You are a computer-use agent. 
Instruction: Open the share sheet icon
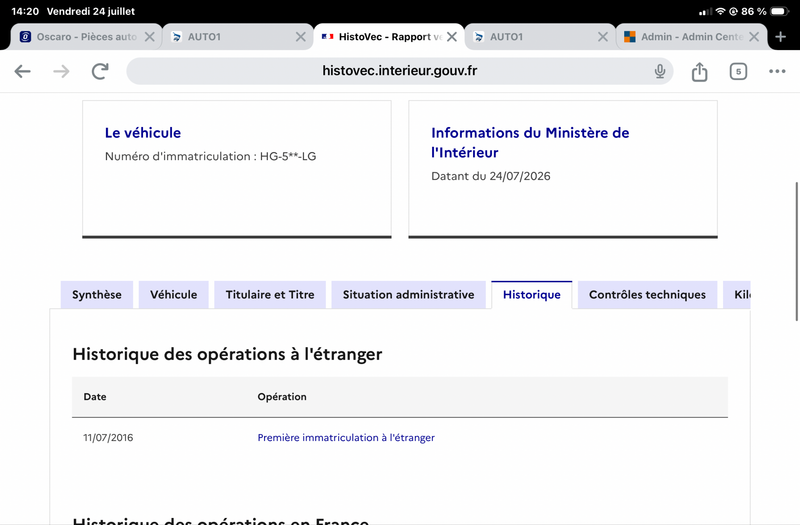click(699, 71)
